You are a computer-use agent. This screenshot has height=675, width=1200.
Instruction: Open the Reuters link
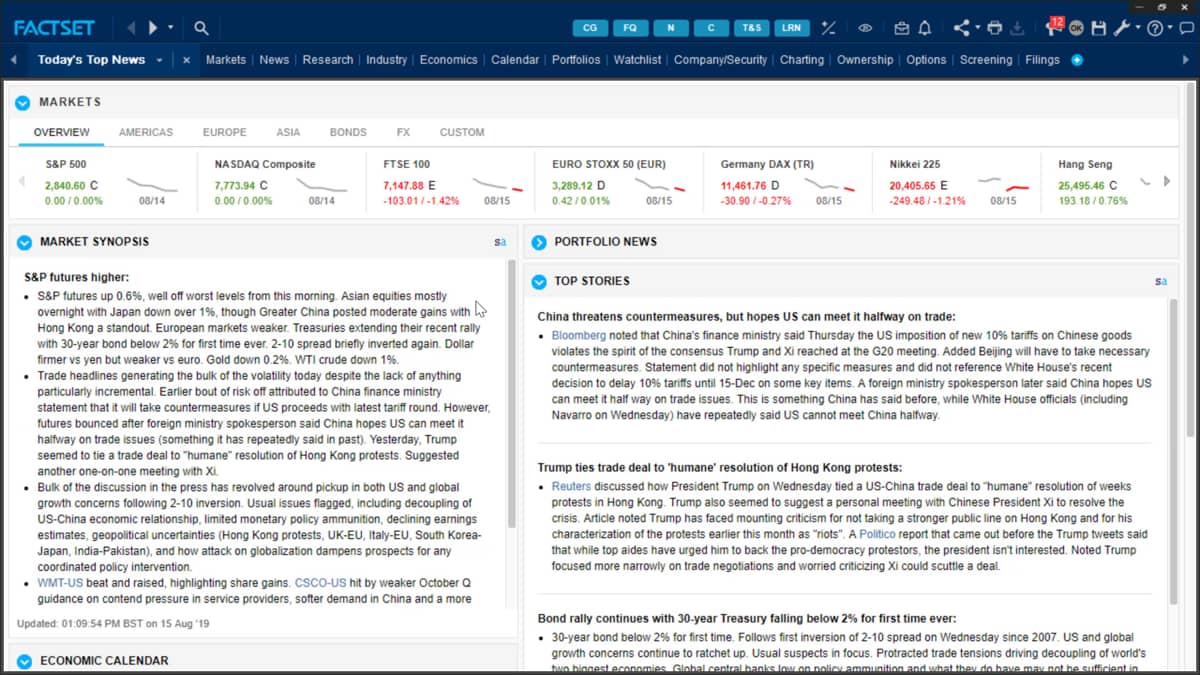point(571,487)
